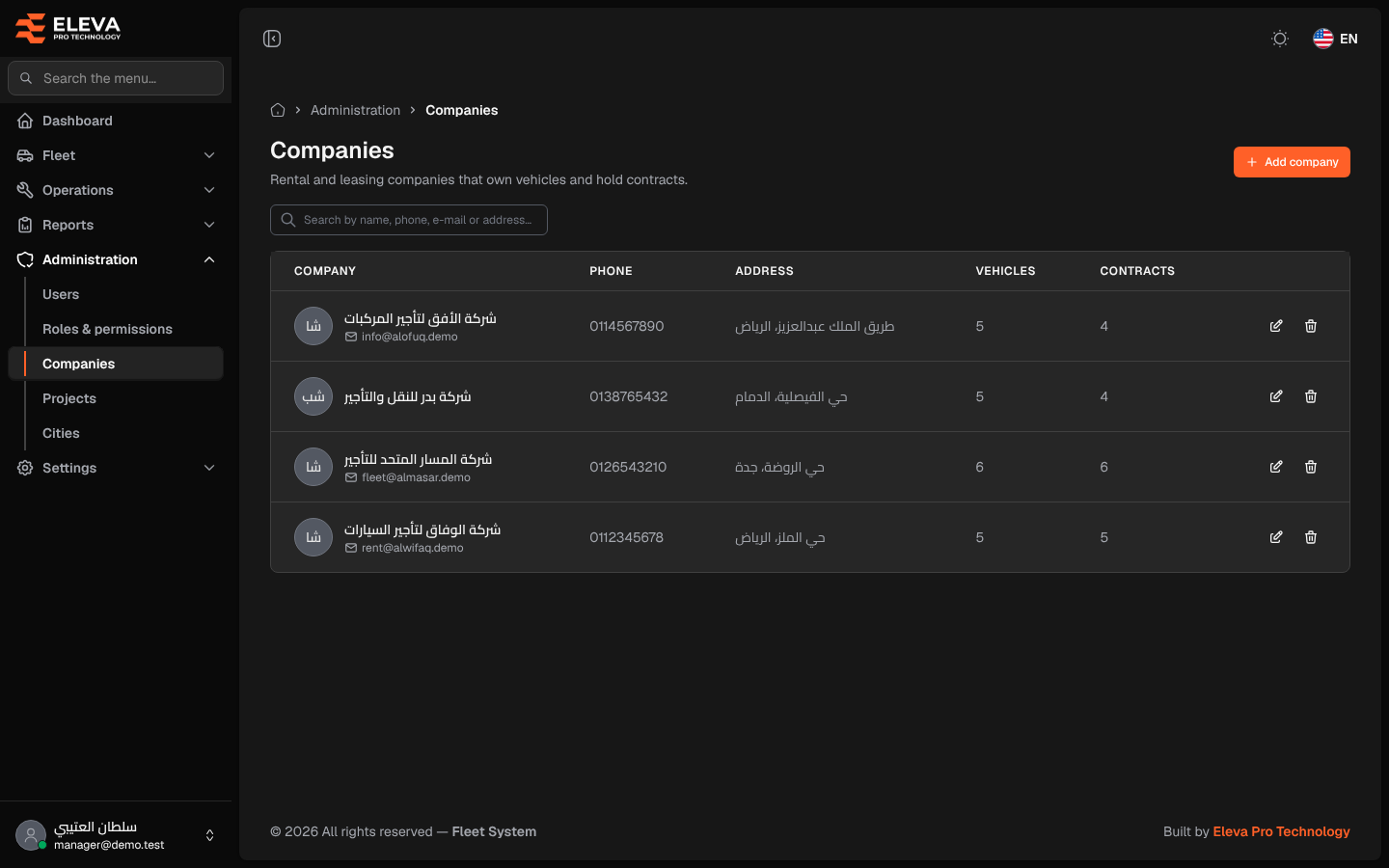Image resolution: width=1389 pixels, height=868 pixels.
Task: Open the user account switcher arrows
Action: coord(210,835)
